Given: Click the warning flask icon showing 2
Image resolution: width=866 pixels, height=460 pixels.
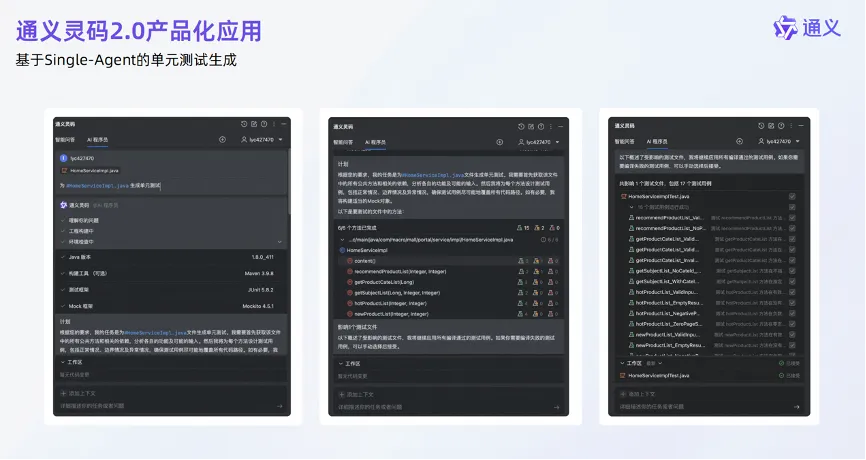Looking at the screenshot, I should point(536,228).
